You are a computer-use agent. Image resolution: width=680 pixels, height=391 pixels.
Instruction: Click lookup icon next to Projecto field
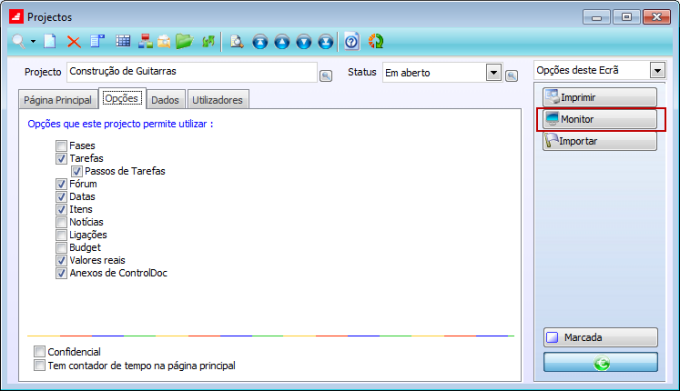click(x=326, y=76)
